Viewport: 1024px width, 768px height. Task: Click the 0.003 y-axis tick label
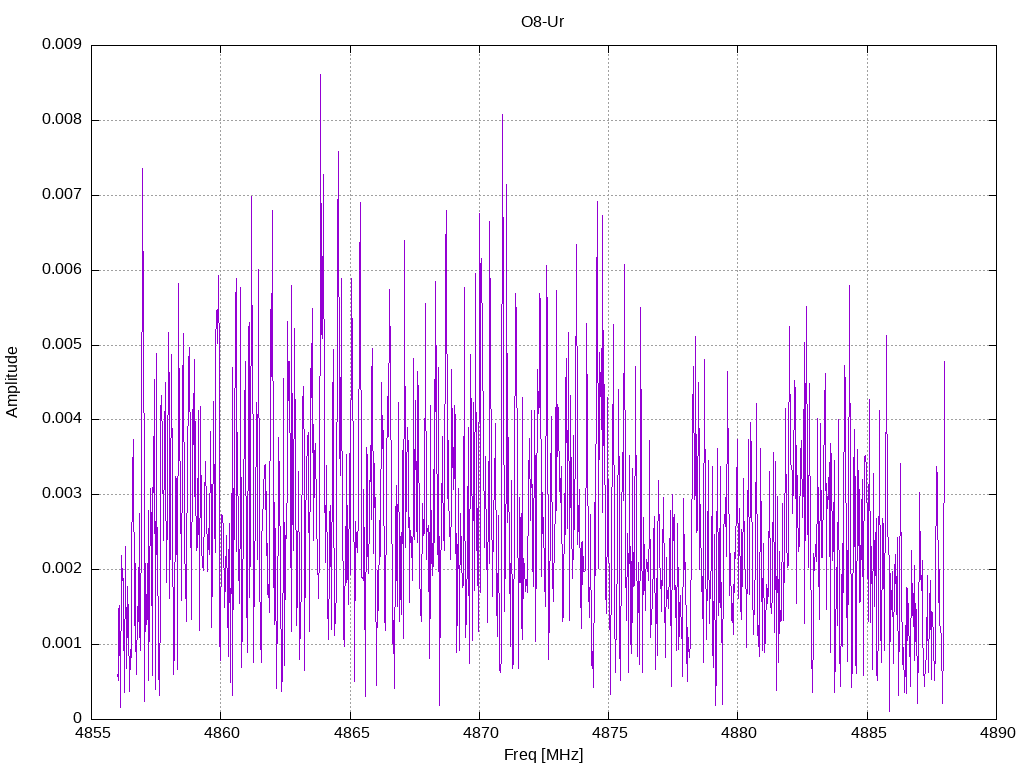click(62, 494)
